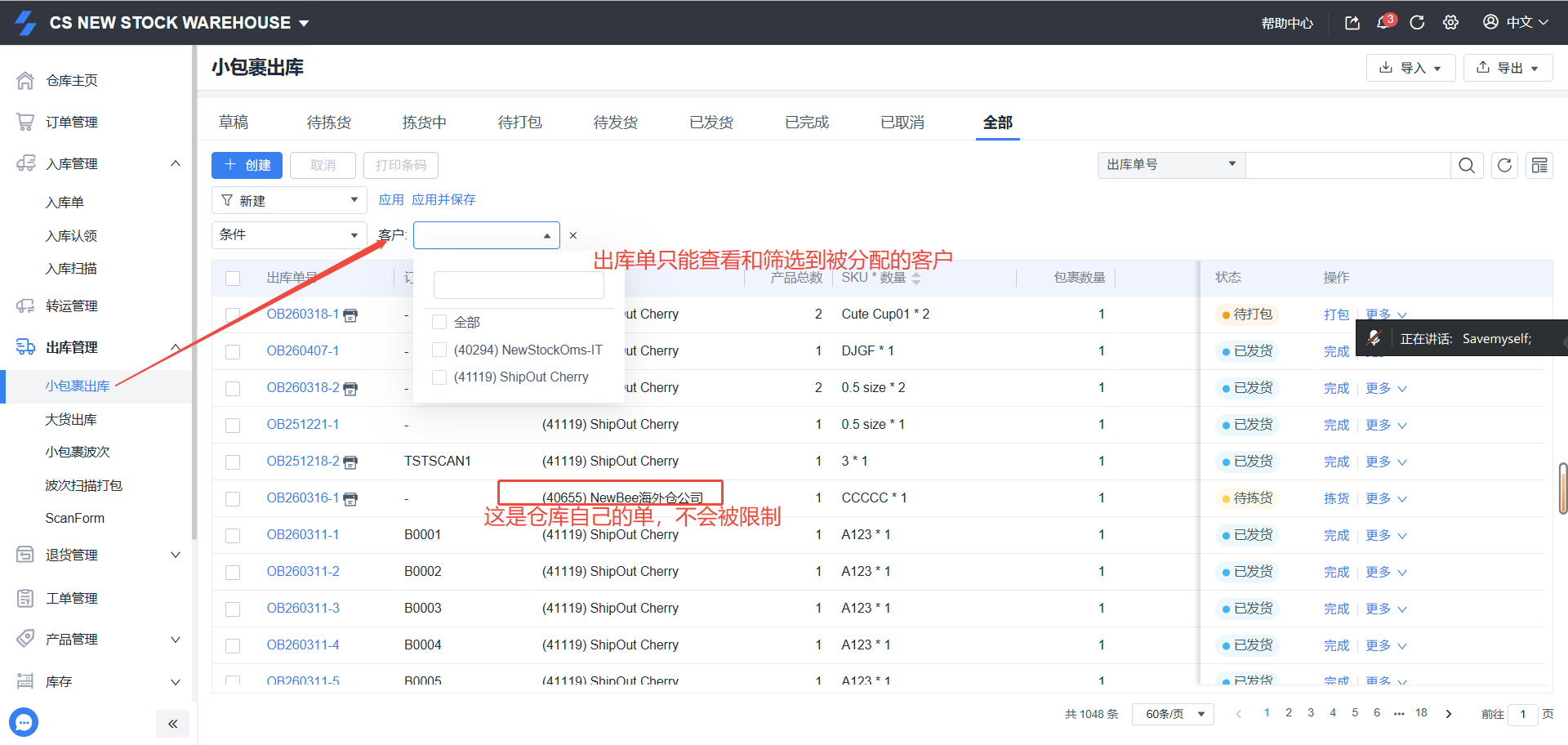Go to page 3 in pagination
The width and height of the screenshot is (1568, 745).
pos(1311,713)
